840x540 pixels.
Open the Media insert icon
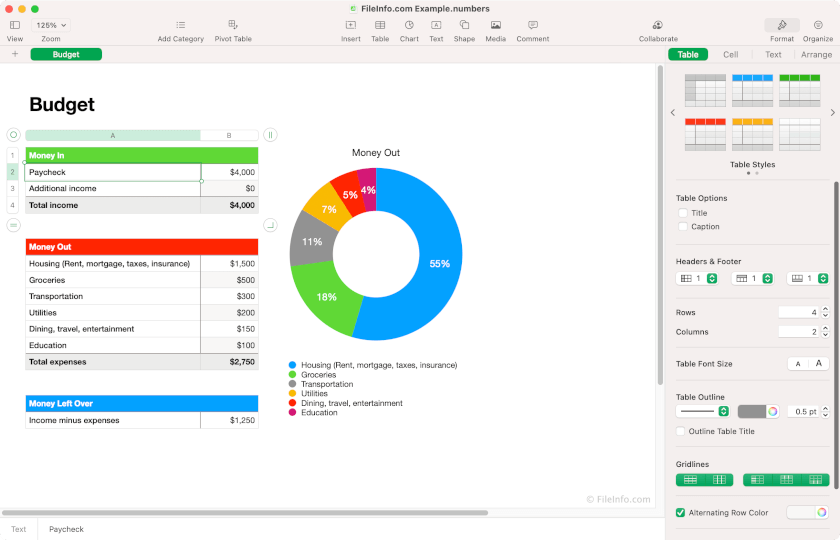(x=495, y=25)
